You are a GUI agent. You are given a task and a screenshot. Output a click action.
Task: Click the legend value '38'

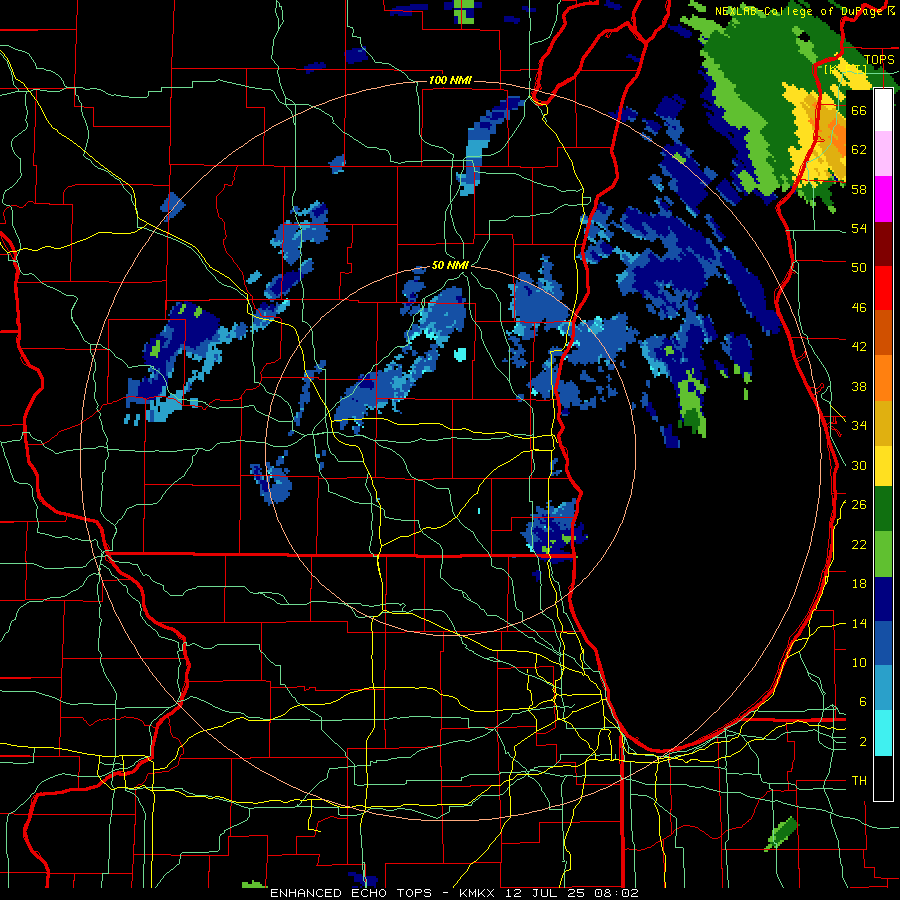(x=859, y=386)
